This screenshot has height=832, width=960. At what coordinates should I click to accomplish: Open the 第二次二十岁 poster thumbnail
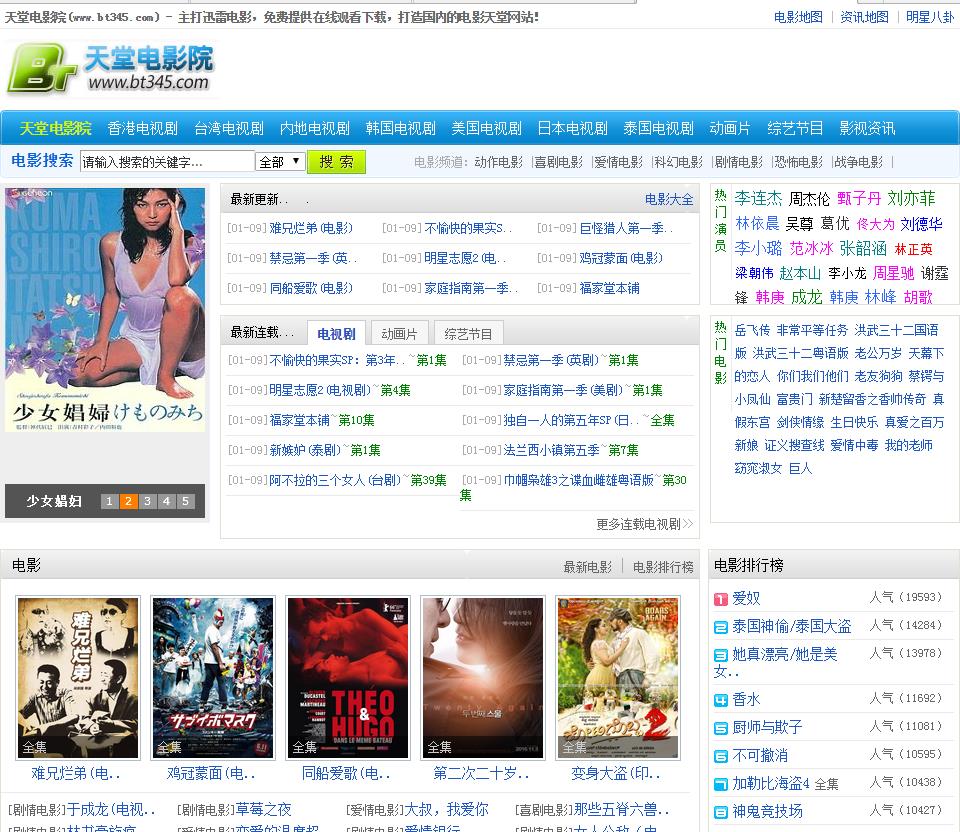(482, 678)
